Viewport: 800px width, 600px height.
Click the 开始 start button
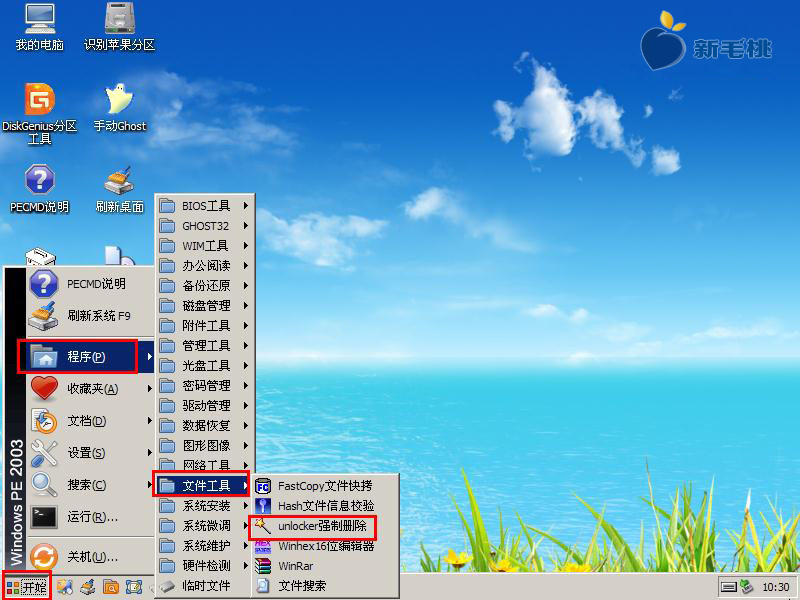(27, 587)
